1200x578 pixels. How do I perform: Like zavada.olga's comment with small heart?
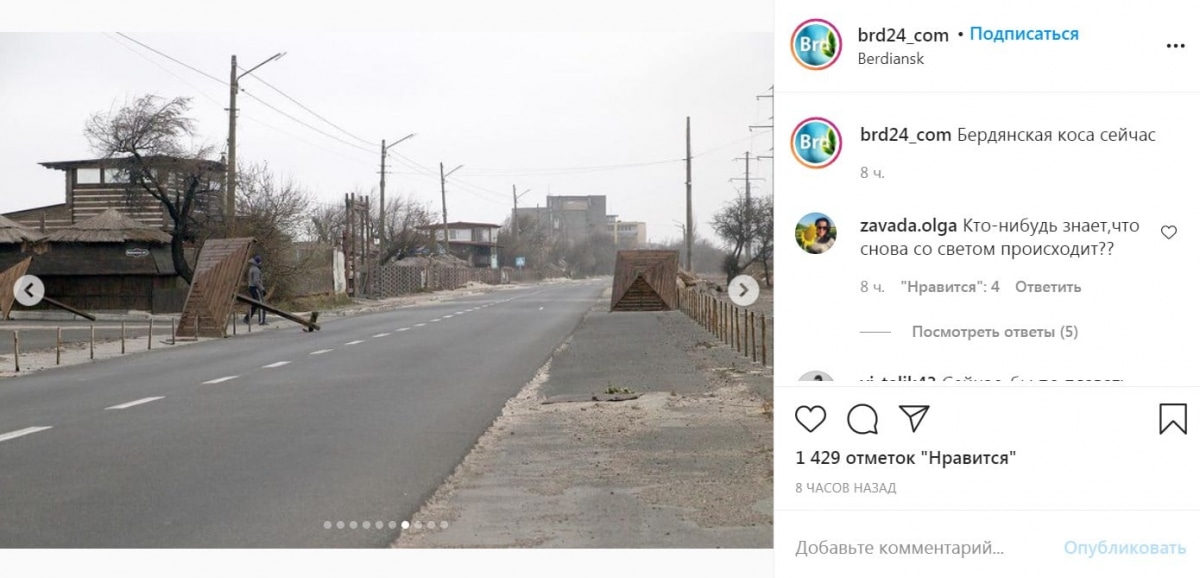1169,232
